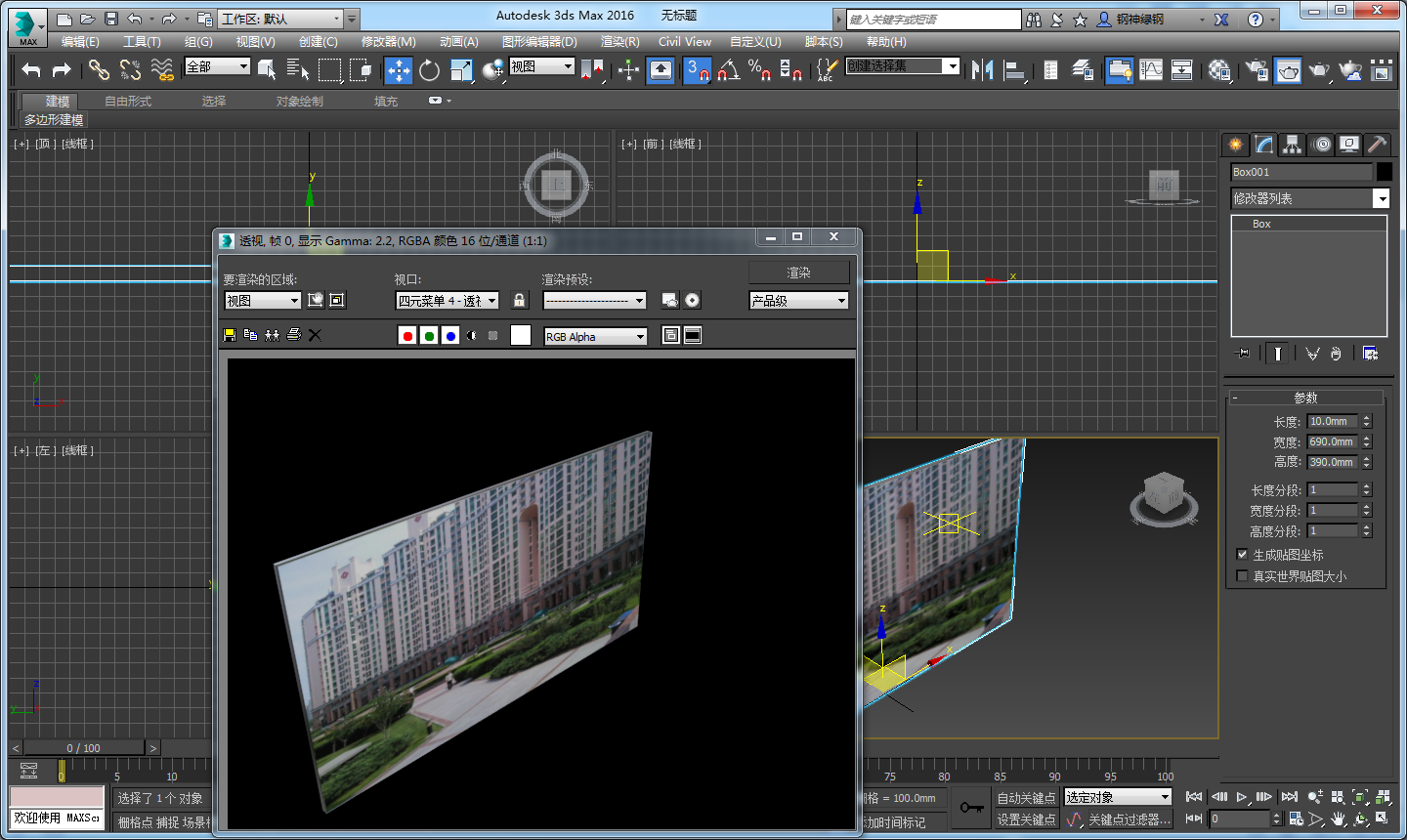The width and height of the screenshot is (1407, 840).
Task: Click the Save Image disk icon
Action: point(230,335)
